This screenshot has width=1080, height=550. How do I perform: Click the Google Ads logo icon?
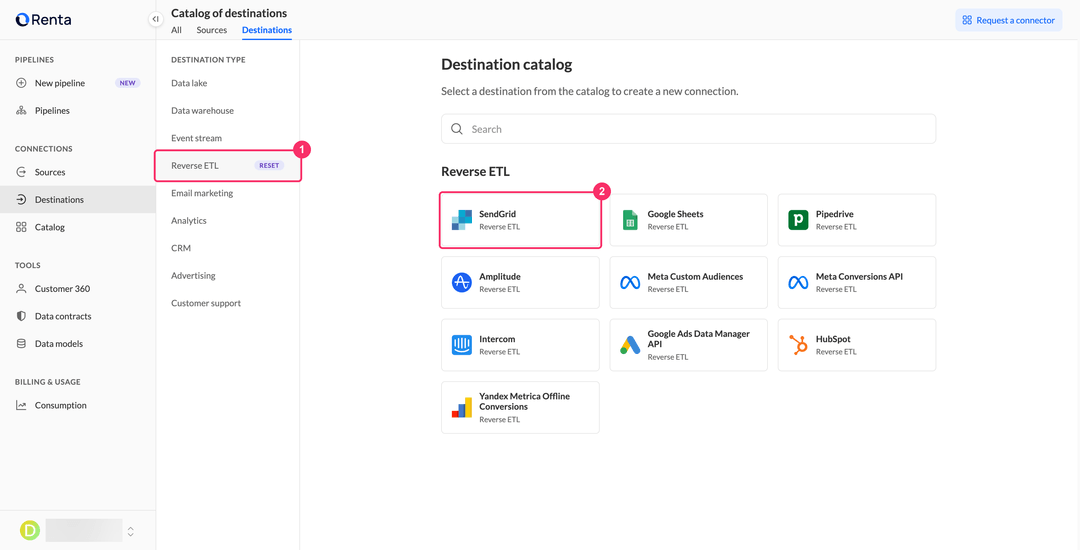coord(630,345)
